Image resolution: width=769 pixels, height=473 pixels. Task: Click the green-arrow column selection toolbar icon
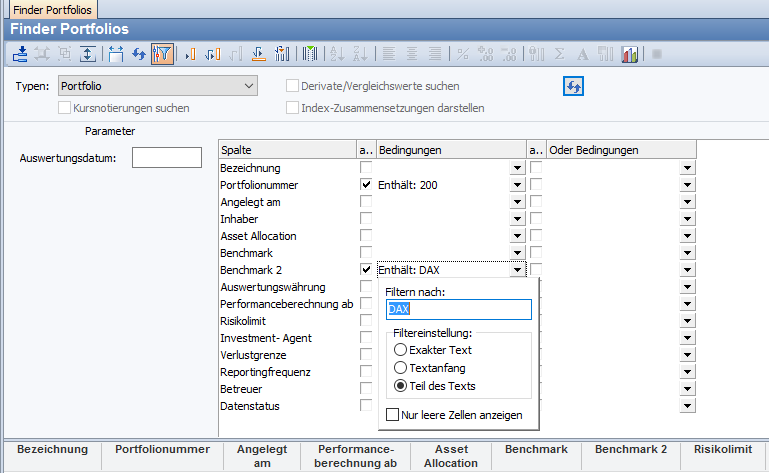click(310, 54)
